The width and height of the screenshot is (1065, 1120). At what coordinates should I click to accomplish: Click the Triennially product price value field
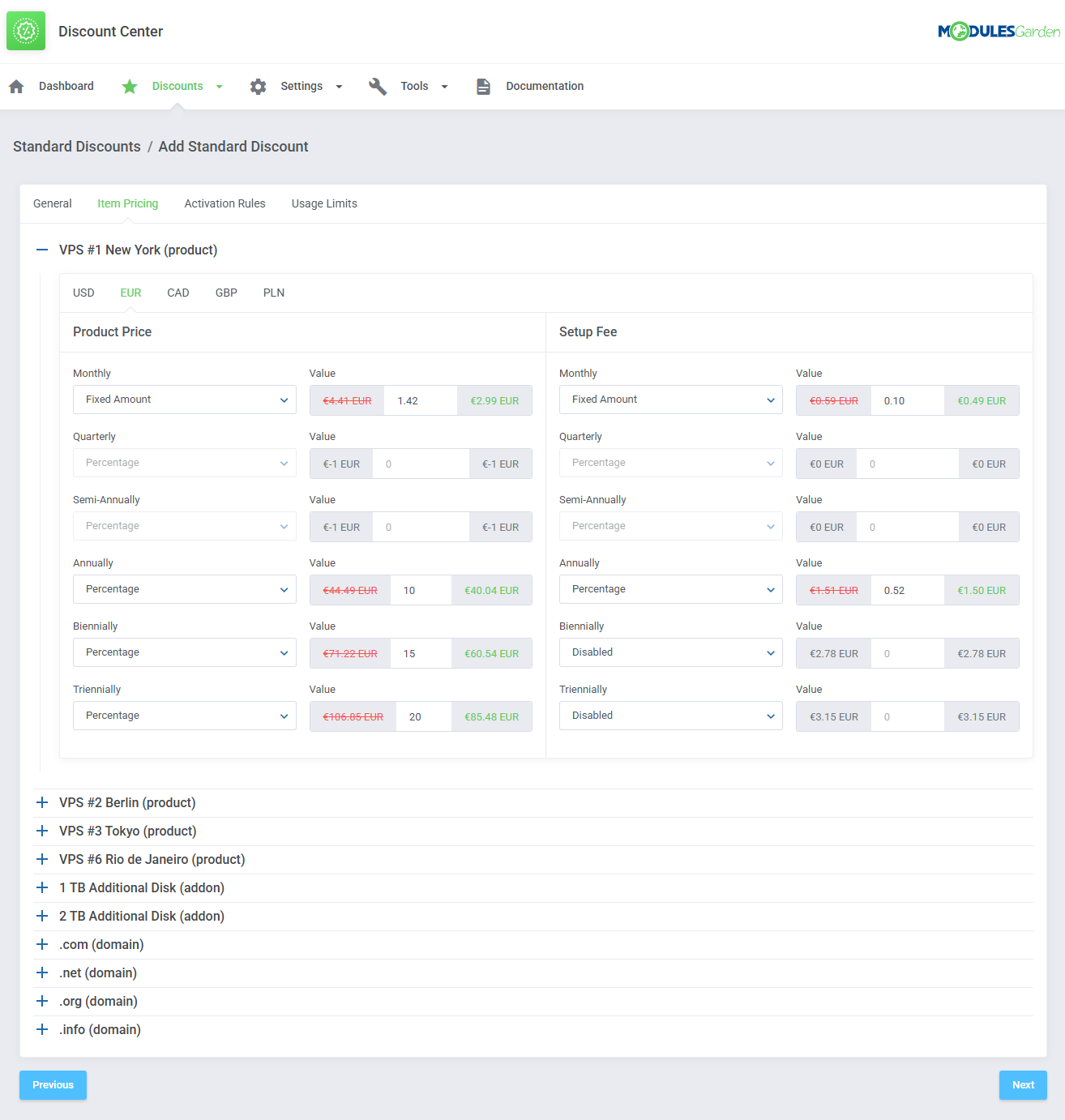[x=423, y=717]
